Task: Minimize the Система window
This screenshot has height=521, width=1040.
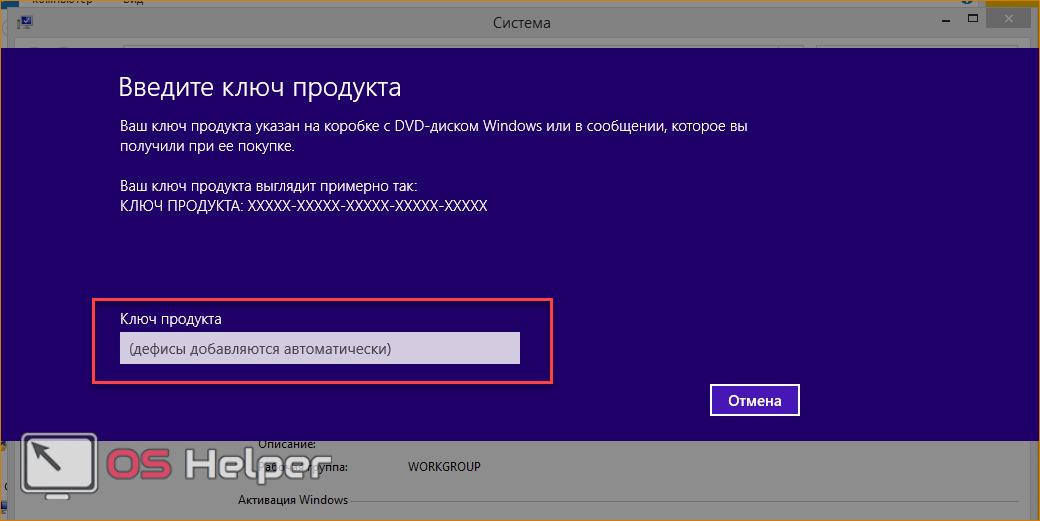Action: pyautogui.click(x=946, y=21)
